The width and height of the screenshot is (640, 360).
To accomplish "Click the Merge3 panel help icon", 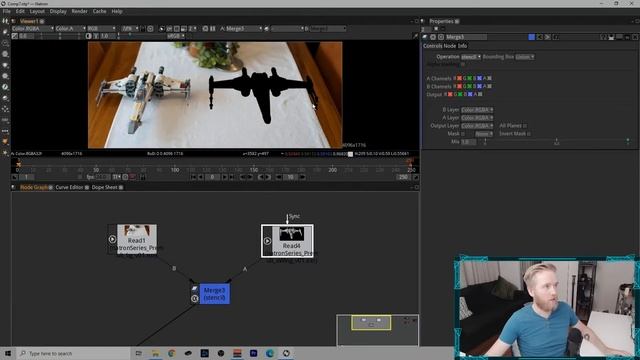I will pos(603,37).
